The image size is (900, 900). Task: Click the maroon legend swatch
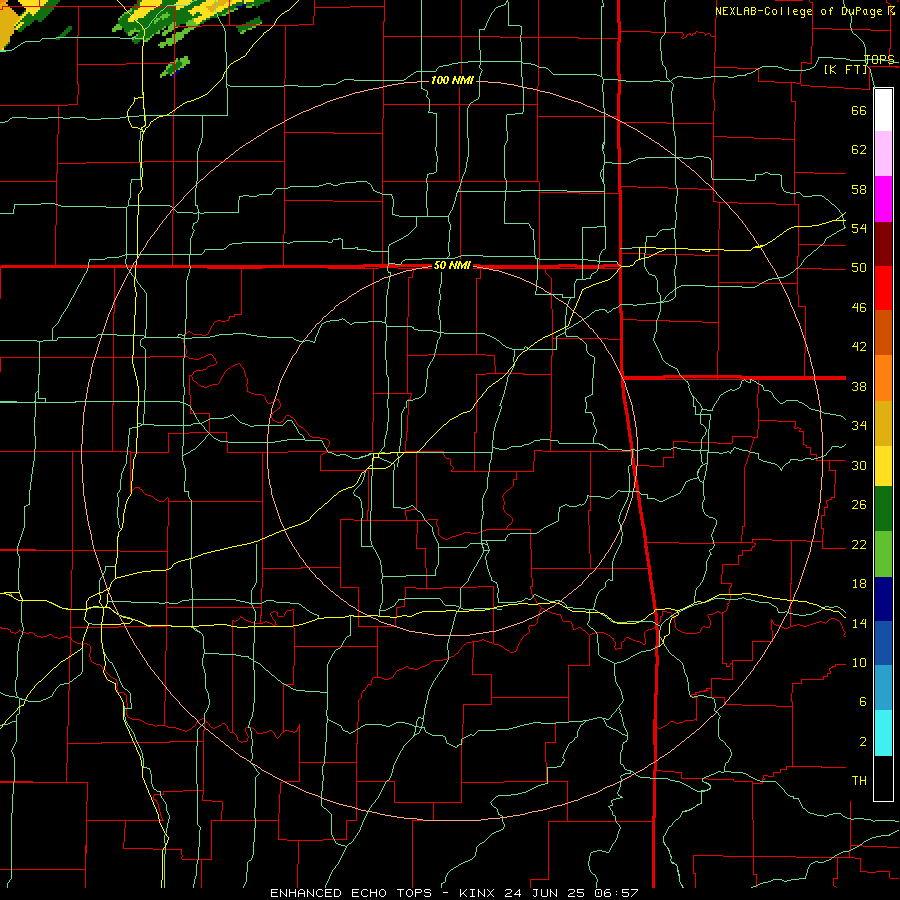[883, 244]
